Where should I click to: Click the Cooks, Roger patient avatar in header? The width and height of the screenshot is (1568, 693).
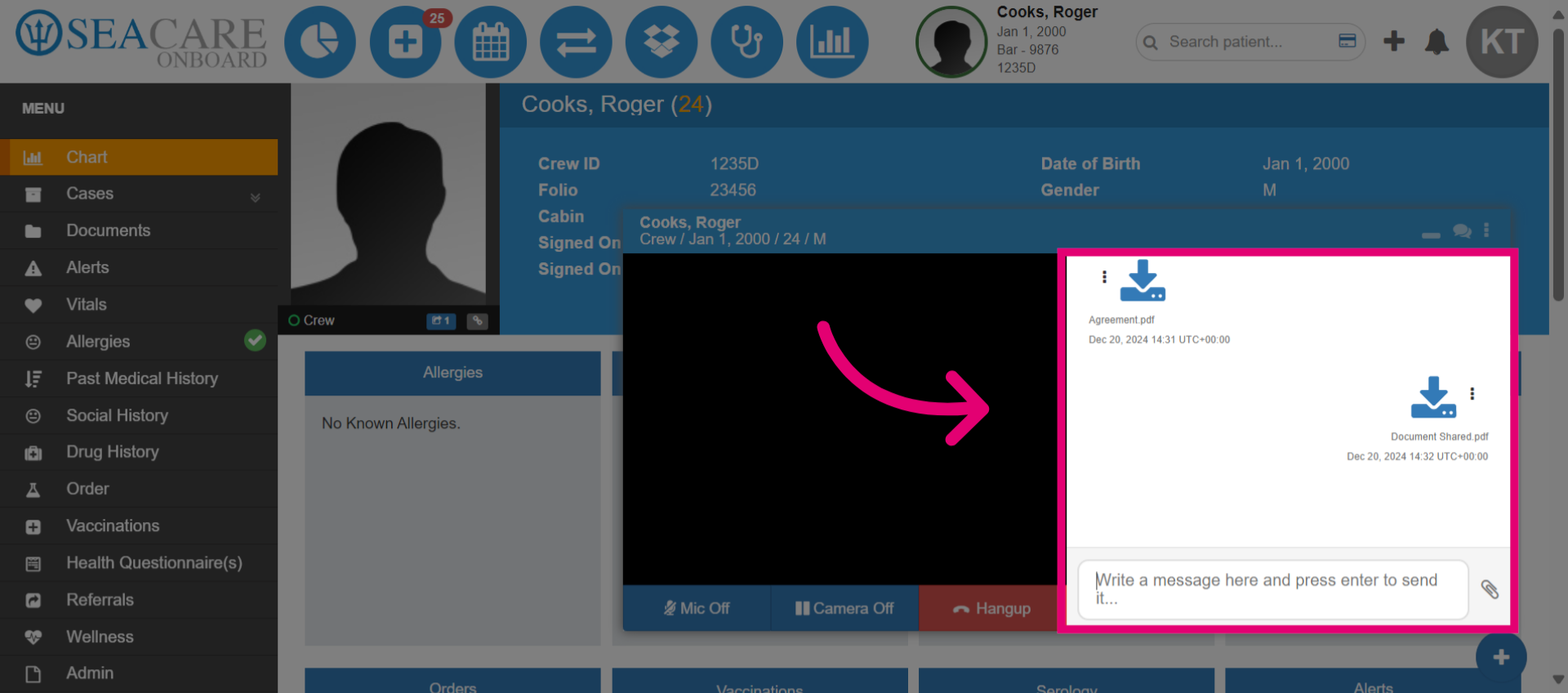pyautogui.click(x=951, y=42)
